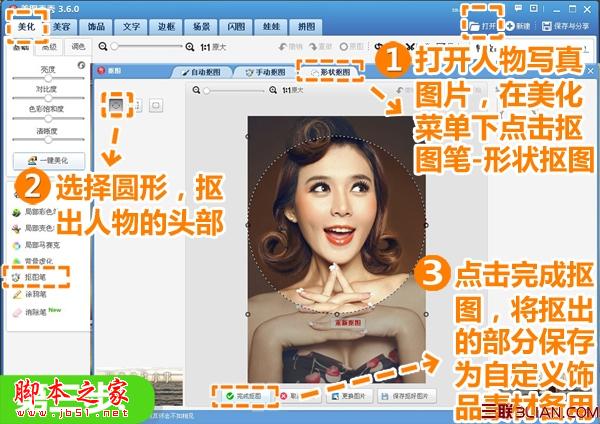
Task: Select the 美化 main tab
Action: pos(26,27)
